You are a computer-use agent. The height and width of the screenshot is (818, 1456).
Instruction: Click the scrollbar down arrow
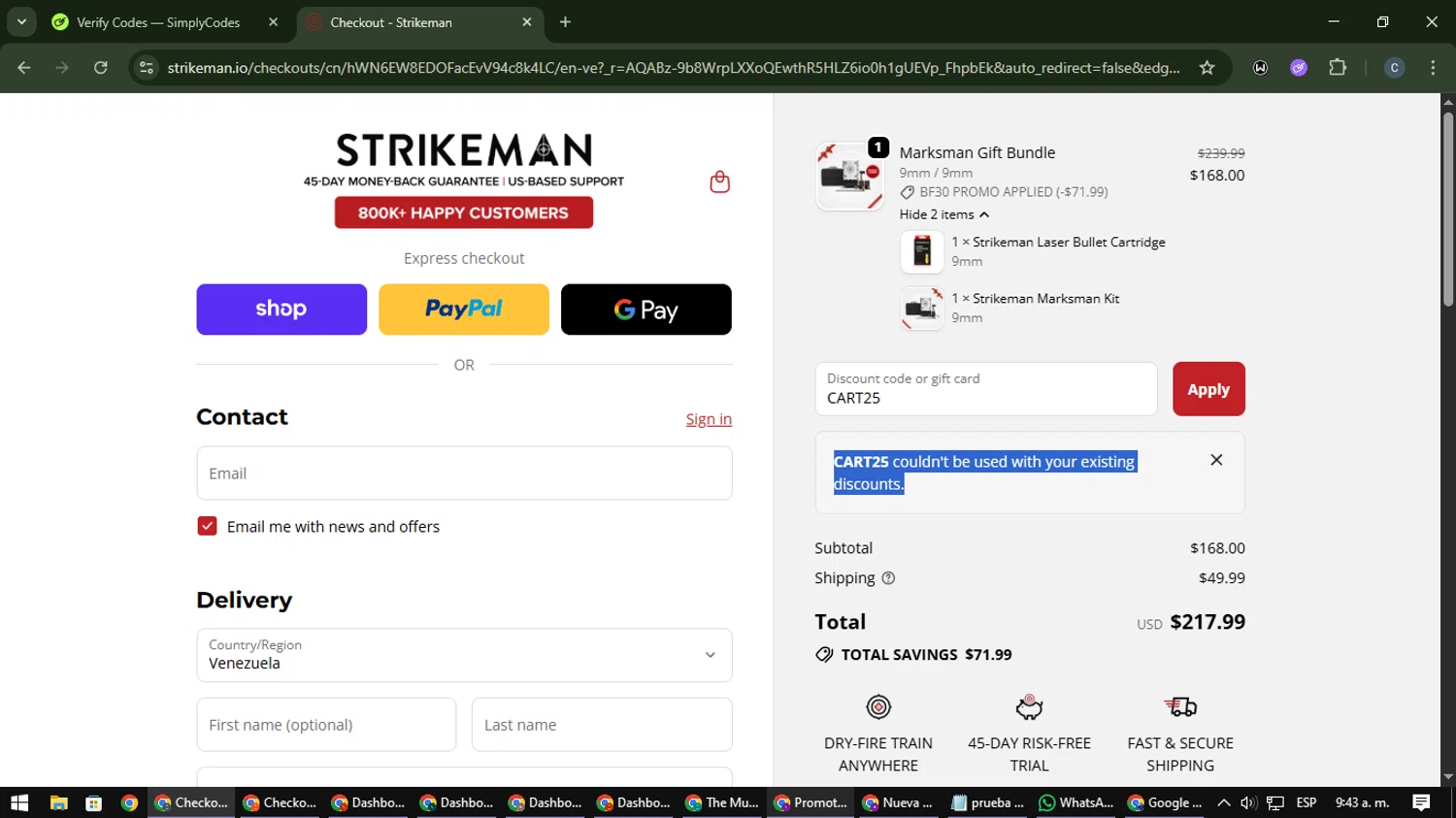(x=1448, y=777)
